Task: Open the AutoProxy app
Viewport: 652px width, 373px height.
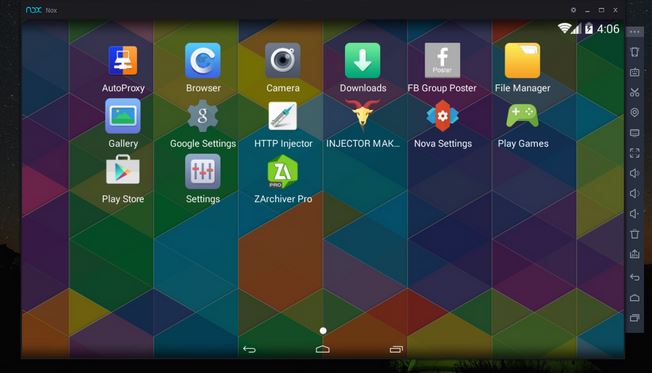Action: [123, 61]
